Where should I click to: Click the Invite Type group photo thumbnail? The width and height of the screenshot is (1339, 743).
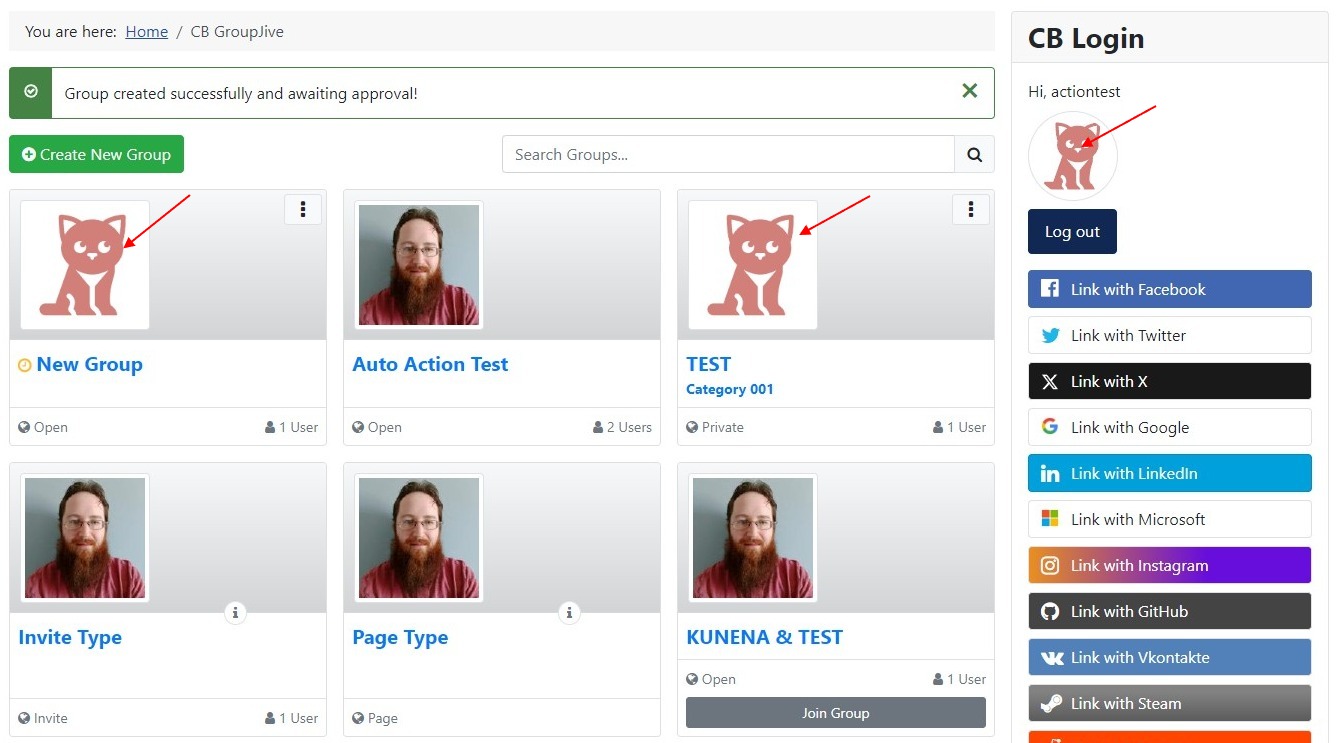pos(85,538)
